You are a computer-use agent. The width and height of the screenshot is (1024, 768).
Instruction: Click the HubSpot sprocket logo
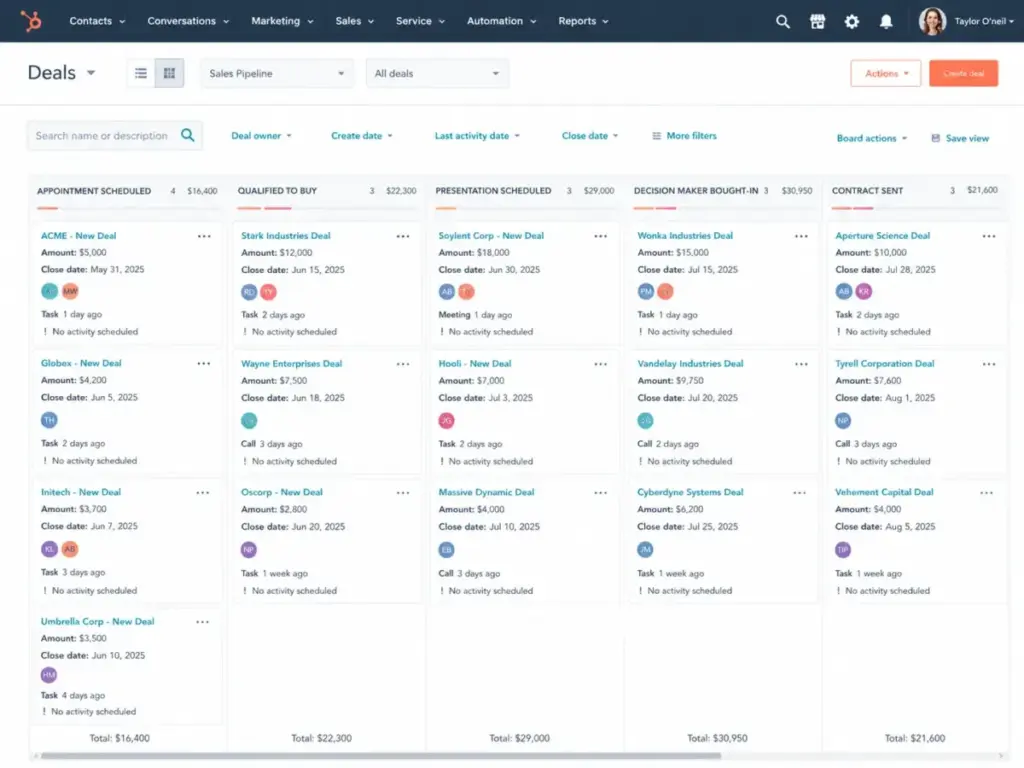pyautogui.click(x=31, y=21)
